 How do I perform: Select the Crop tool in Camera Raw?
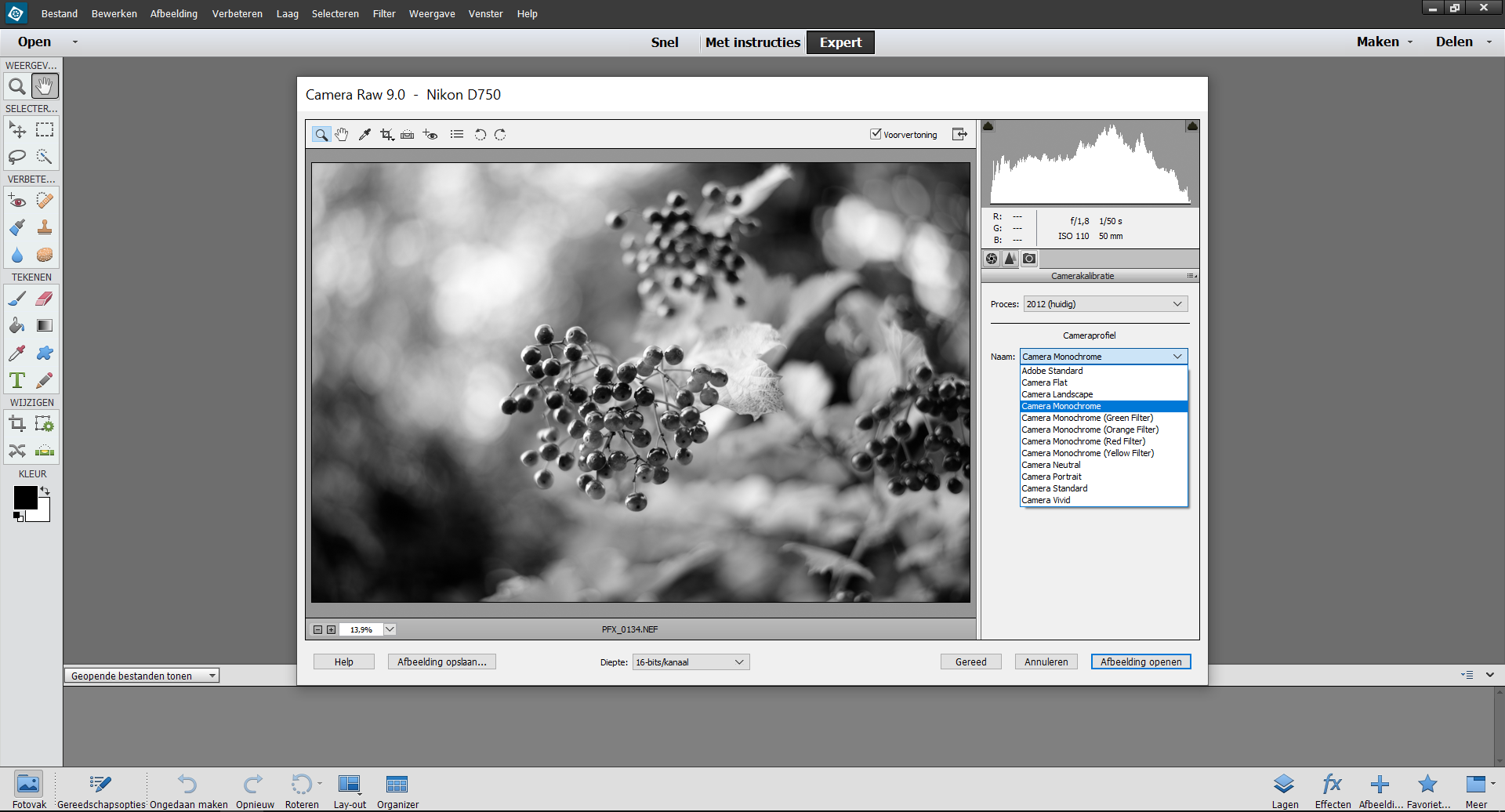click(385, 134)
